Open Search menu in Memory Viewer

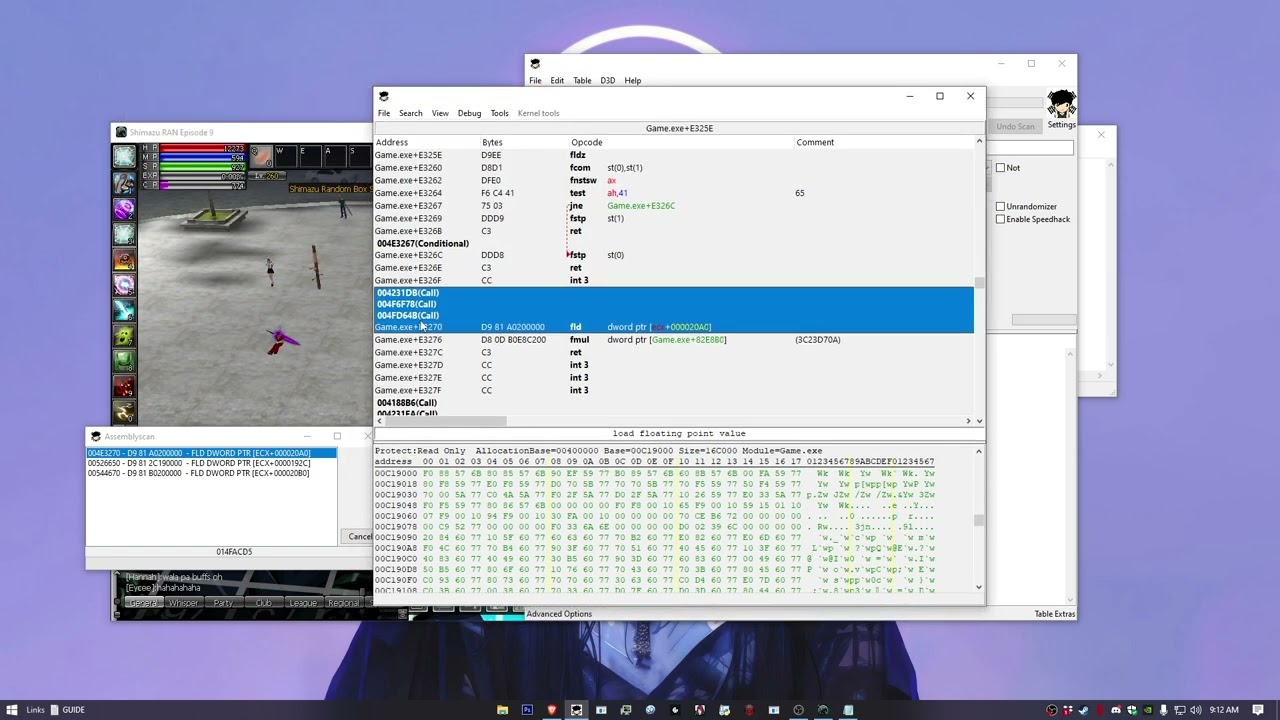click(x=410, y=113)
